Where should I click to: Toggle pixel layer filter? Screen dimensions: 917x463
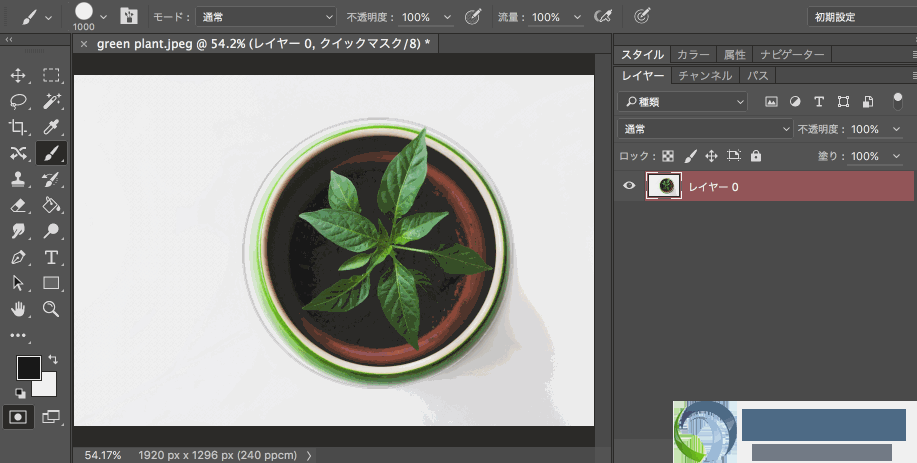point(771,102)
